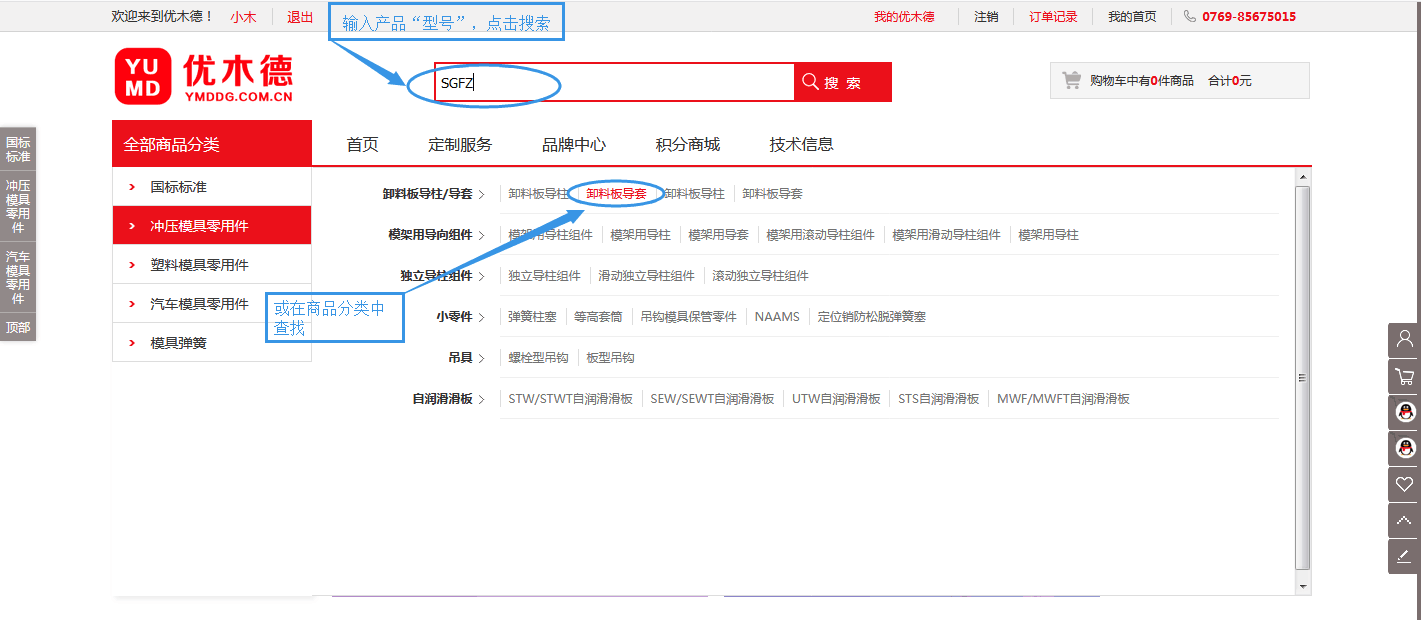Open the shopping cart icon in floating sidebar

(x=1404, y=376)
